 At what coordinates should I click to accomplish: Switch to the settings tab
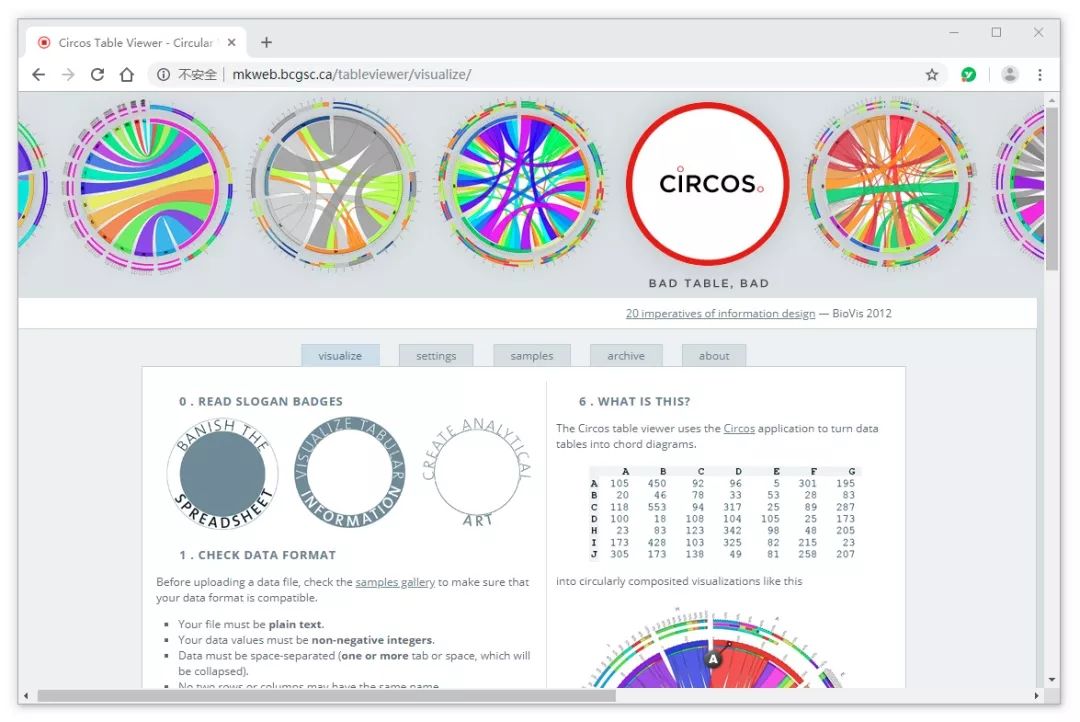pos(436,355)
